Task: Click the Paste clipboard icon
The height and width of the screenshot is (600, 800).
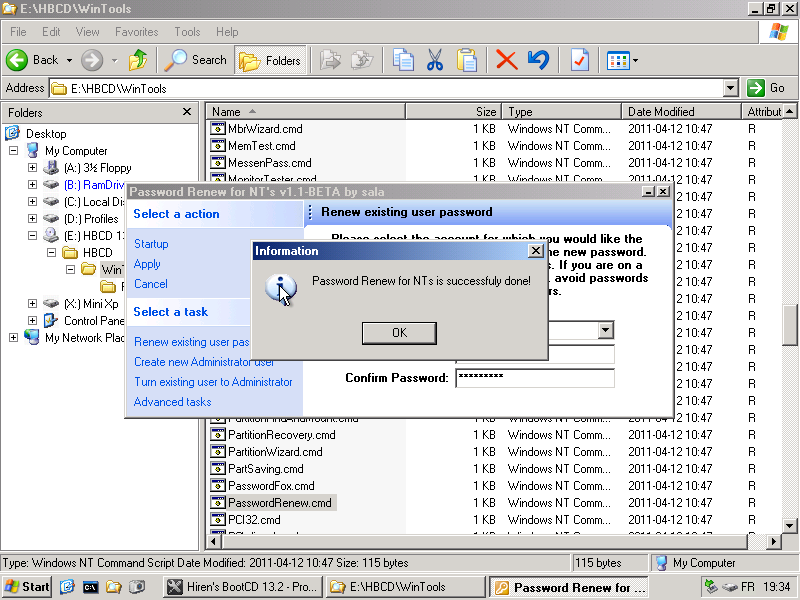Action: point(466,60)
